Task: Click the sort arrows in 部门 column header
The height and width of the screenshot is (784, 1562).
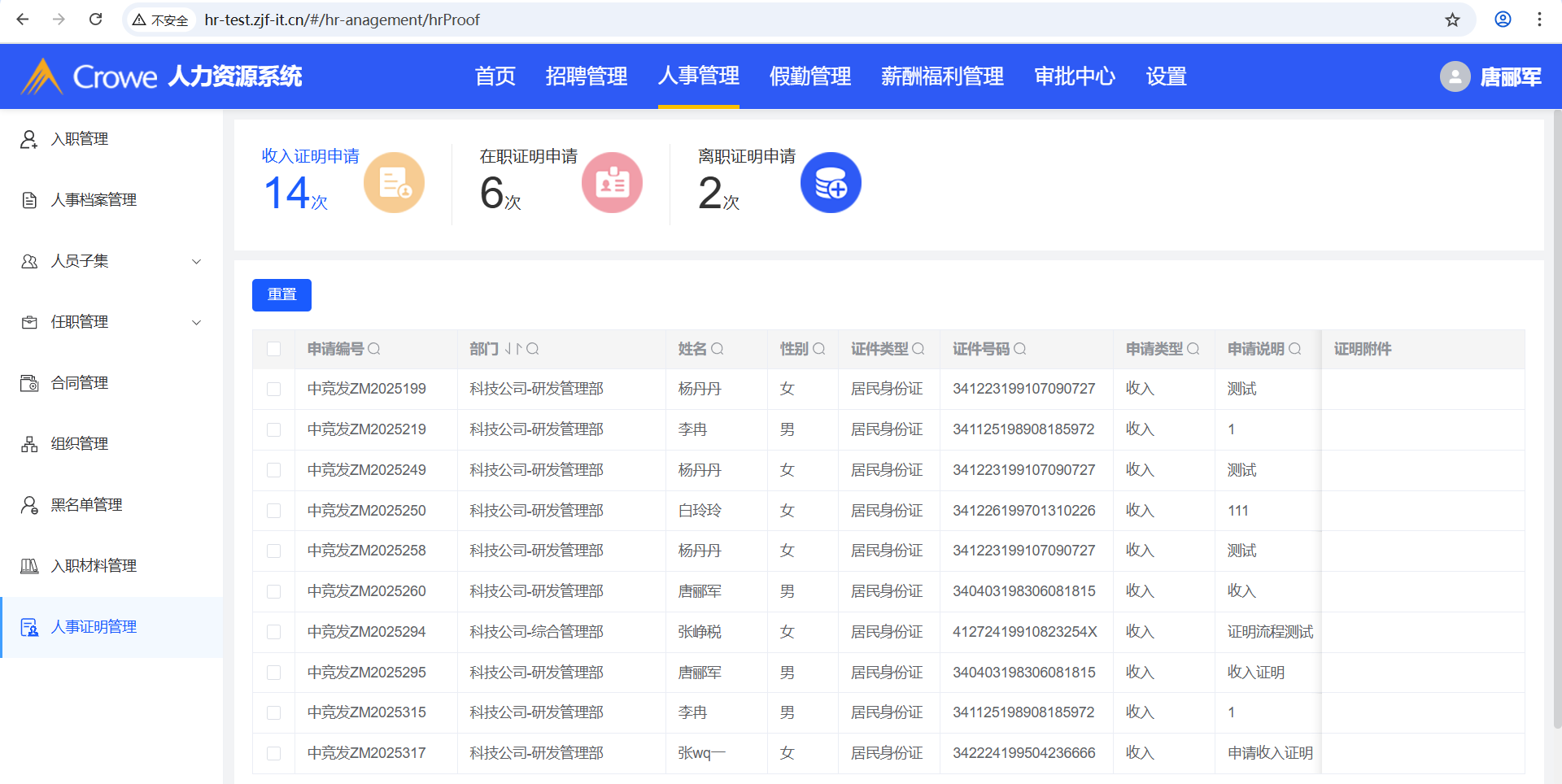Action: coord(513,349)
